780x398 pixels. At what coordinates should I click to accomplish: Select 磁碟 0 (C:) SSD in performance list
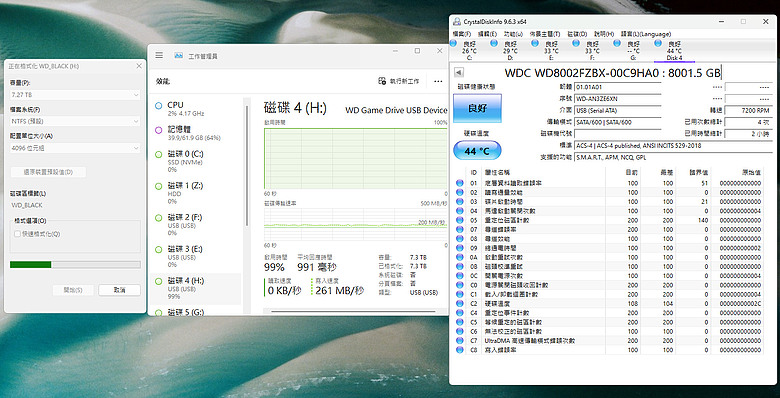196,161
